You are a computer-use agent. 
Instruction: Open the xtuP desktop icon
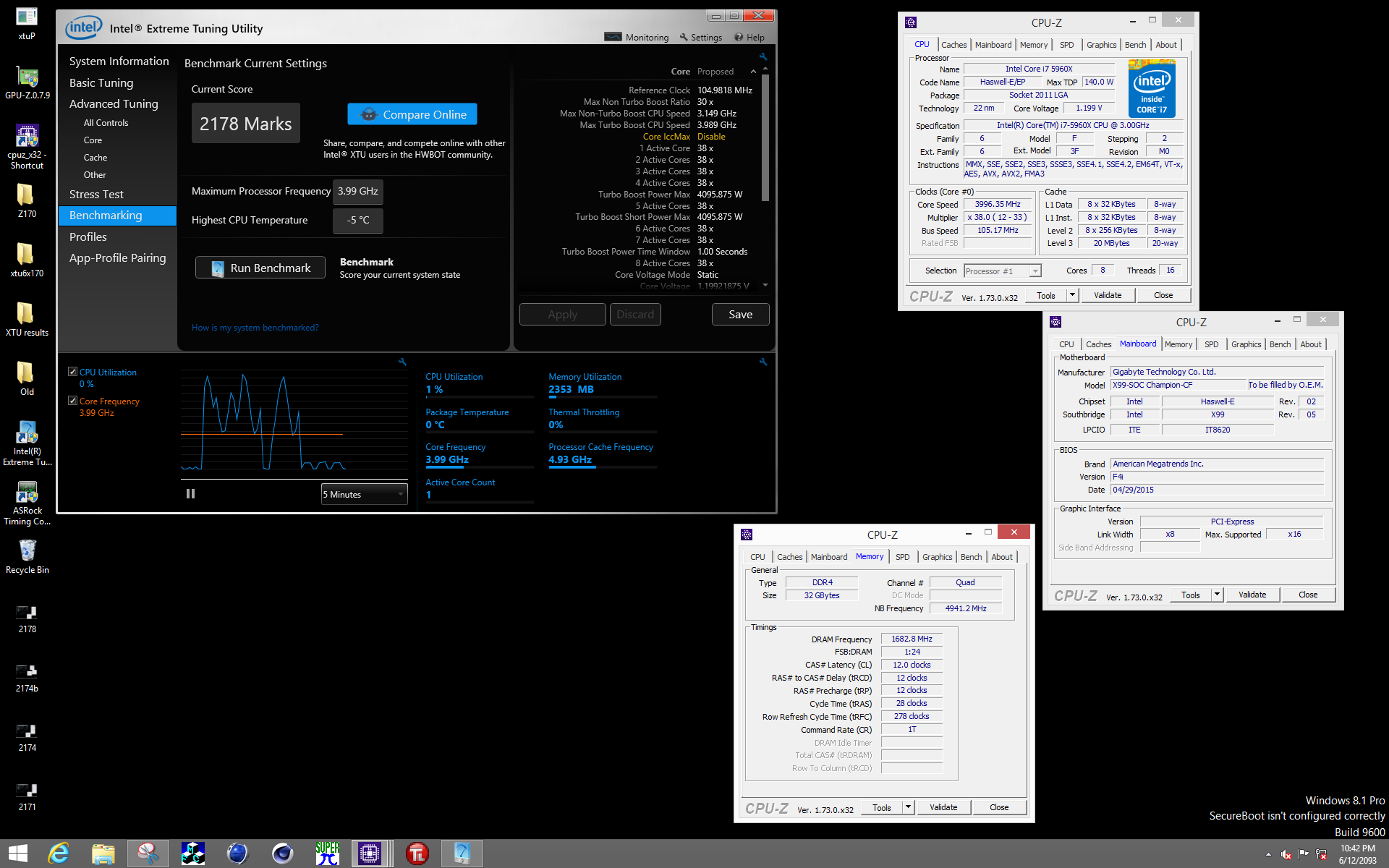[x=27, y=22]
